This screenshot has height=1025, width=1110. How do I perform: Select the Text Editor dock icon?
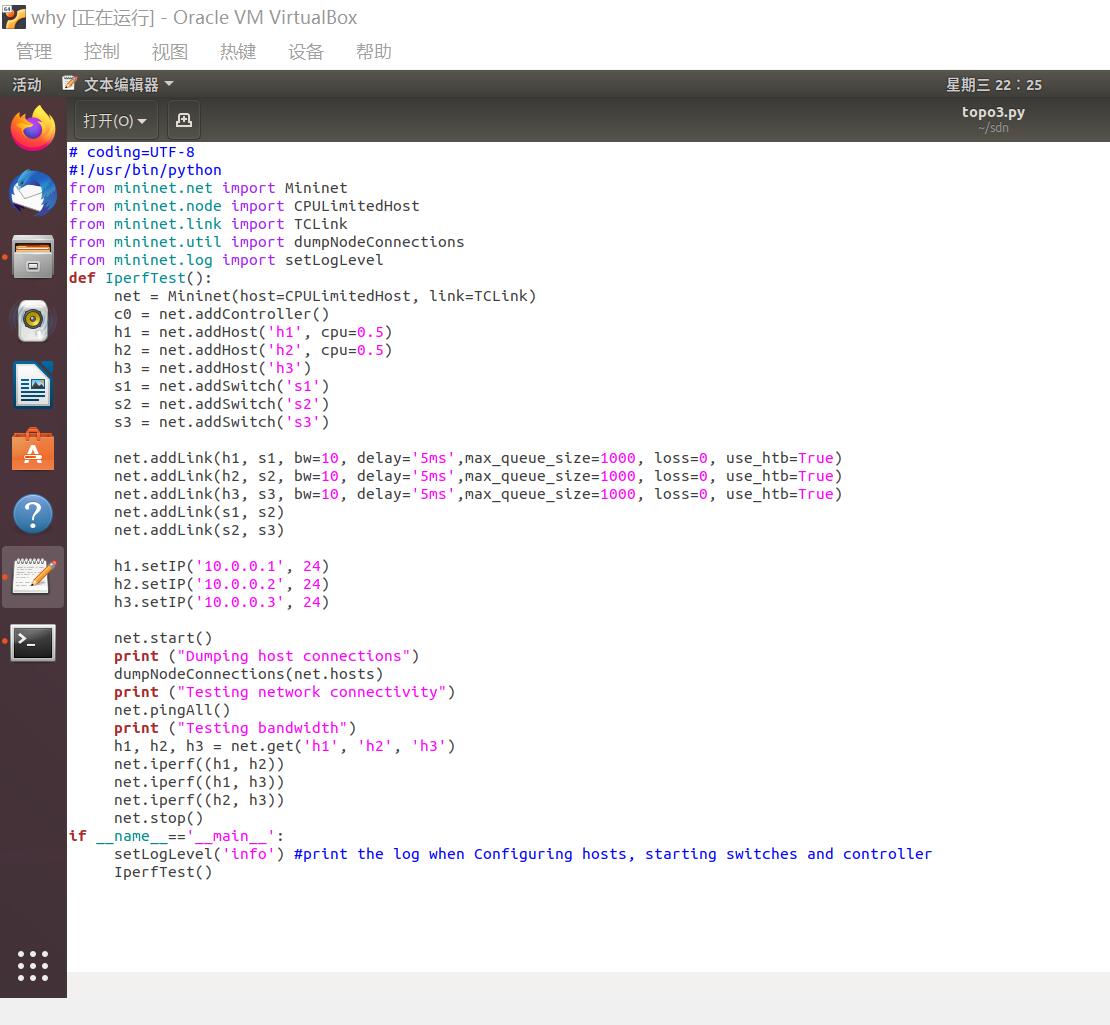(x=33, y=577)
